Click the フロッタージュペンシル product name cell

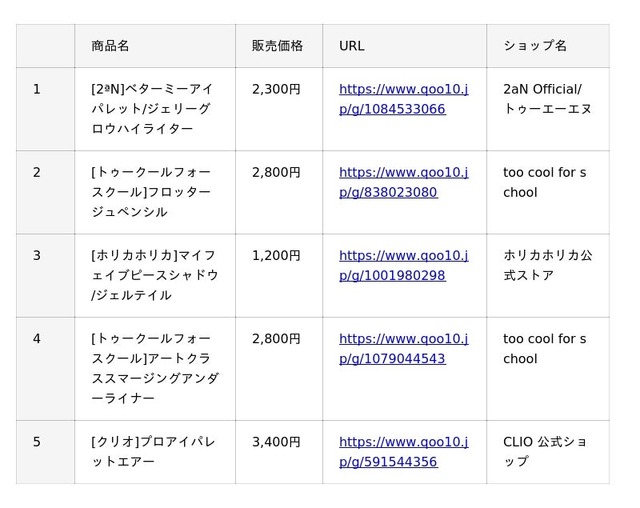click(150, 192)
